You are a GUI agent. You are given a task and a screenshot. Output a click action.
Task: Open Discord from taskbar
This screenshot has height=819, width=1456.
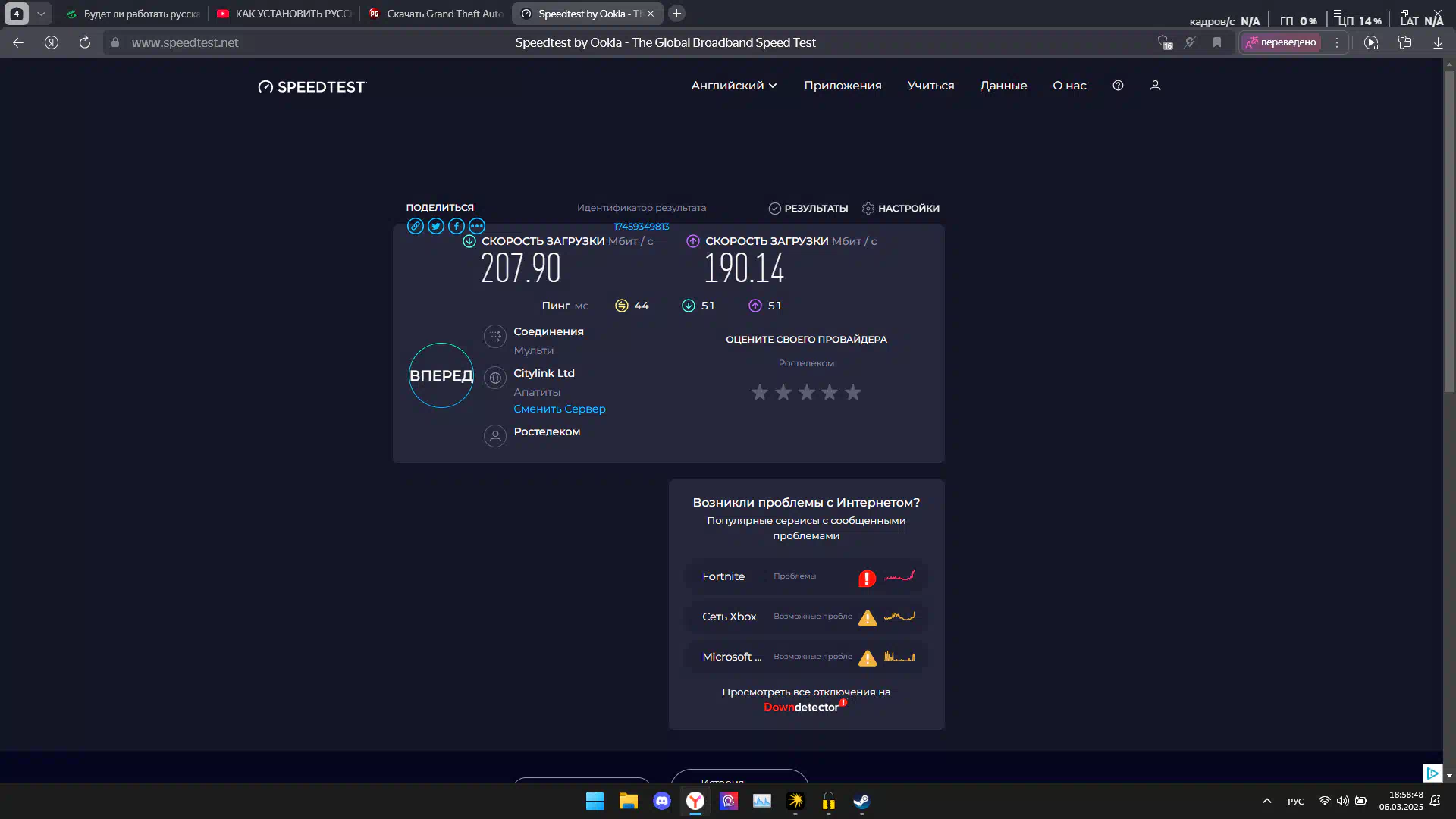(662, 801)
